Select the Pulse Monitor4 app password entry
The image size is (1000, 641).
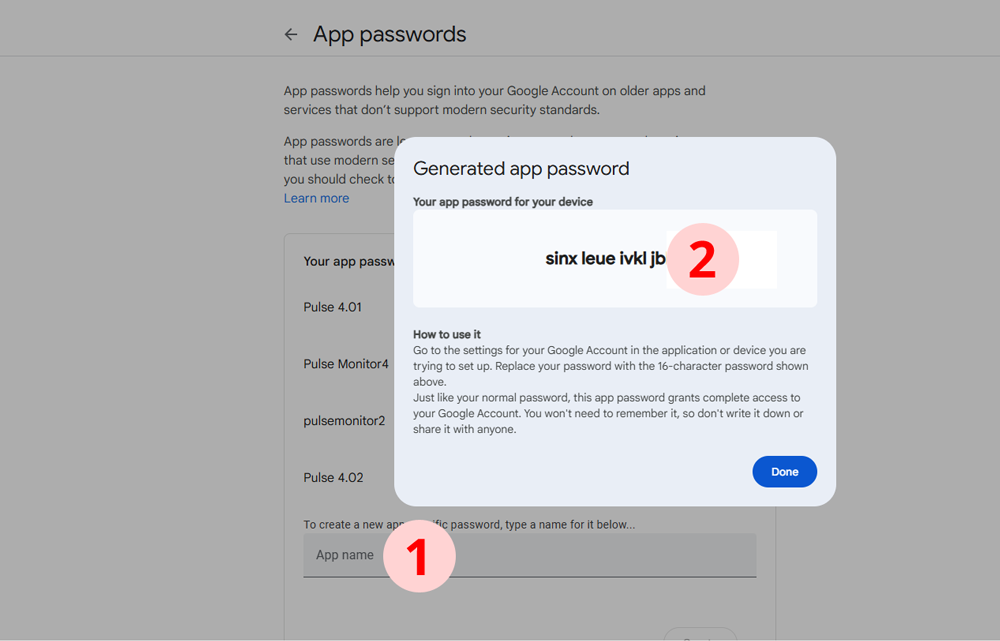[x=346, y=364]
